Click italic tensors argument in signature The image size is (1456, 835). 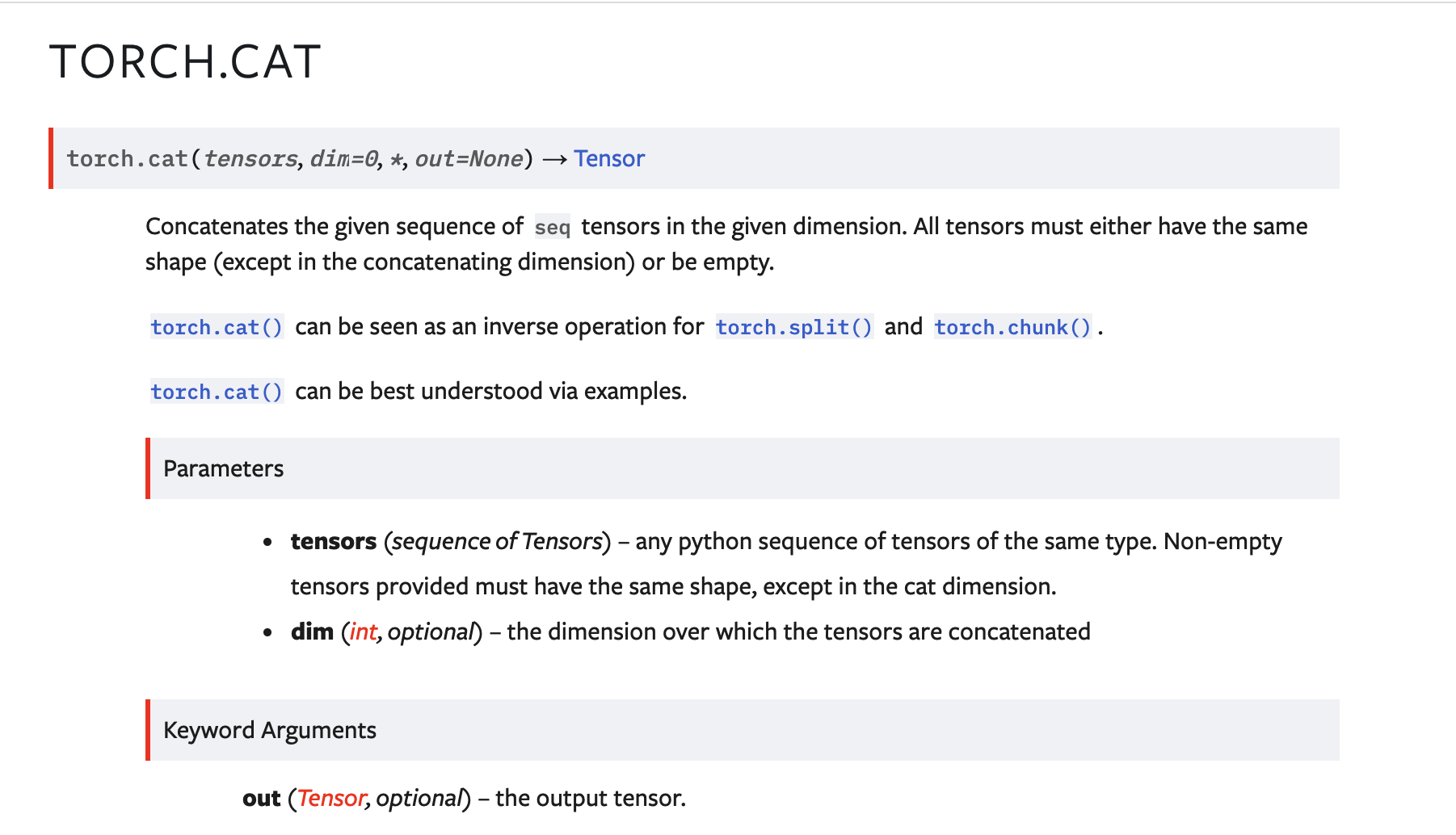pyautogui.click(x=250, y=158)
